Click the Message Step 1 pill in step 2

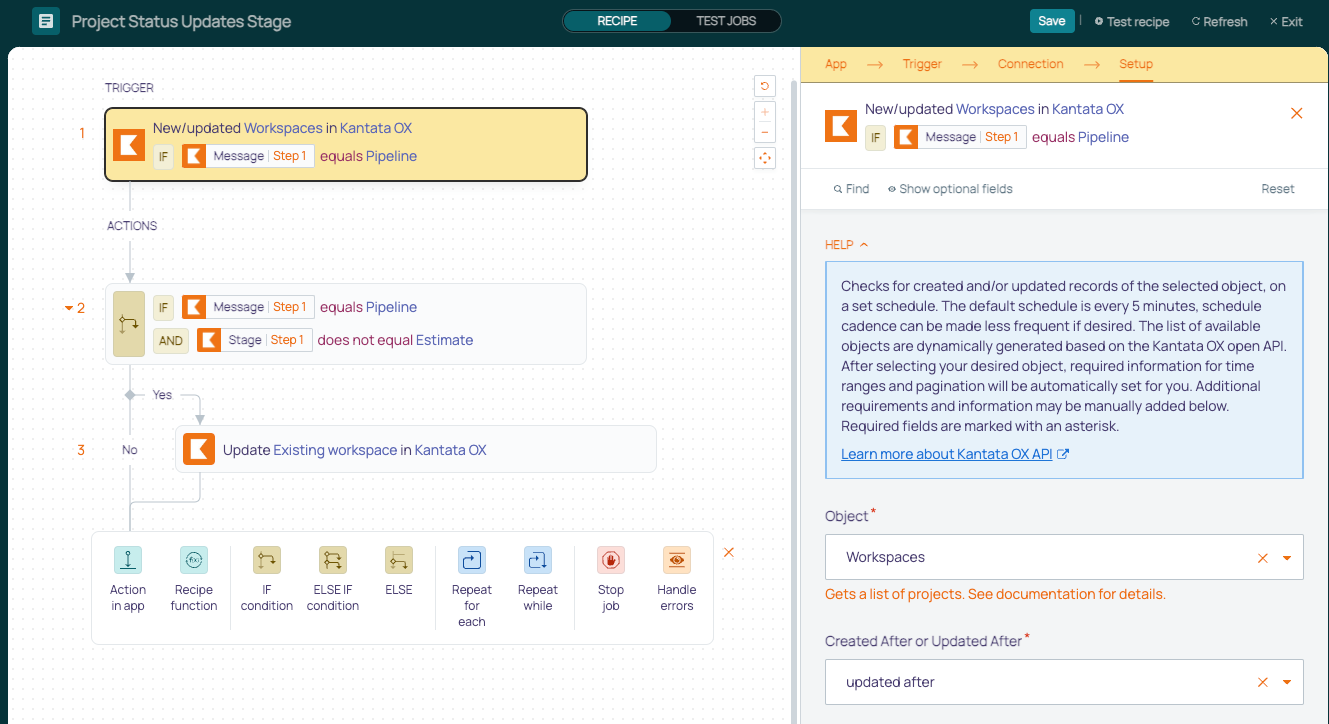tap(248, 307)
